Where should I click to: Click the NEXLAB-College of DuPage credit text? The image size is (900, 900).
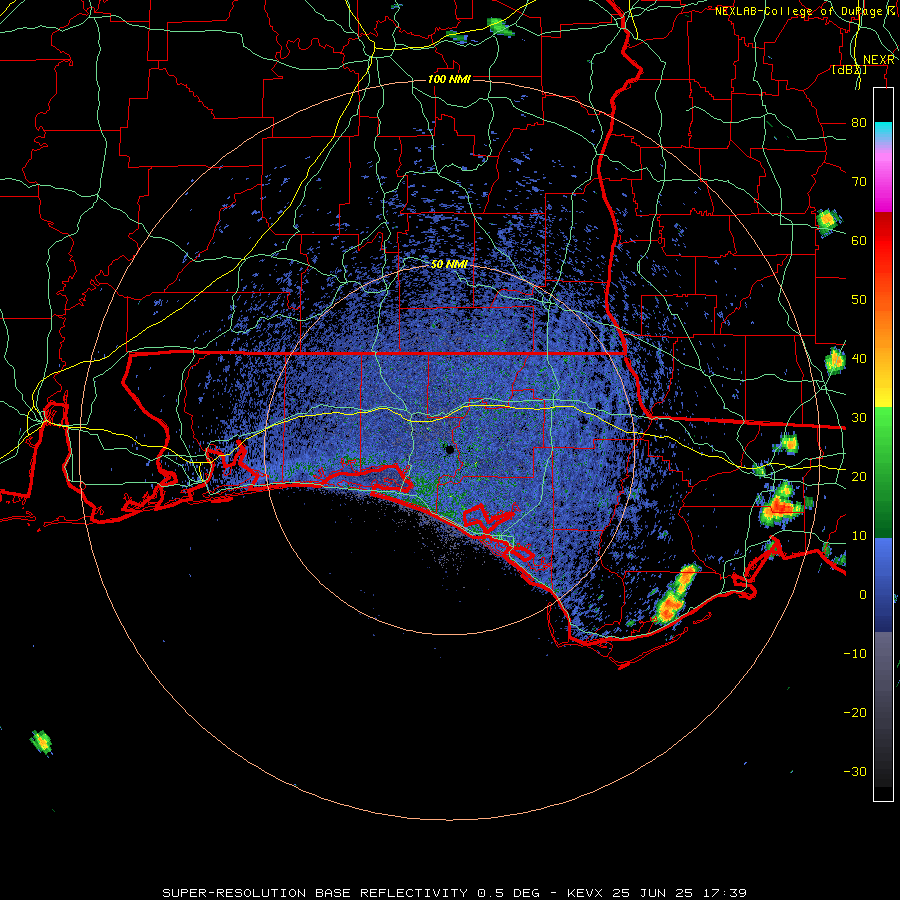[805, 11]
